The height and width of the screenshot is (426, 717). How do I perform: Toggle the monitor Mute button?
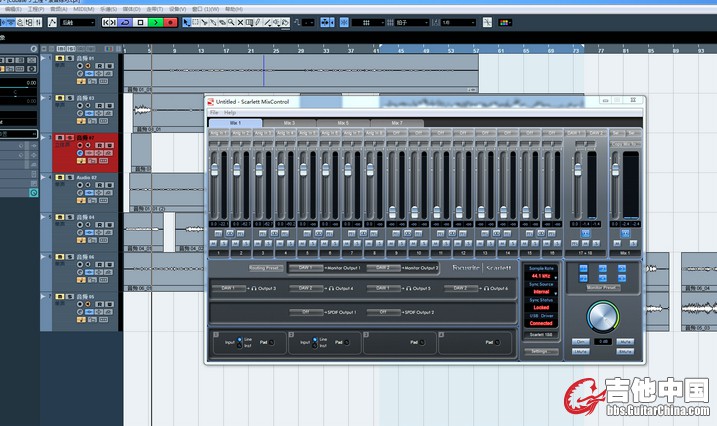click(x=625, y=342)
